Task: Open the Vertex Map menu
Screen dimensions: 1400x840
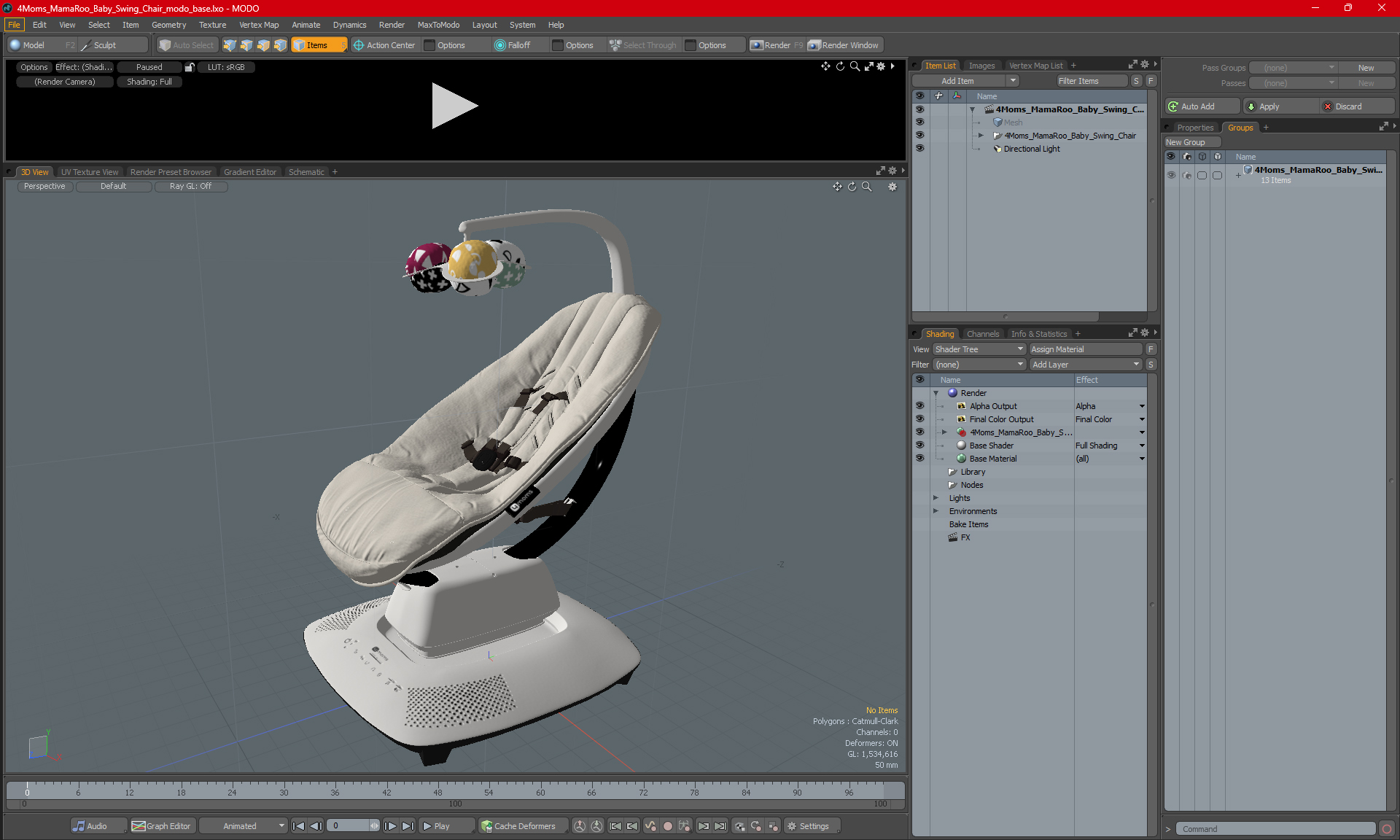Action: coord(259,25)
